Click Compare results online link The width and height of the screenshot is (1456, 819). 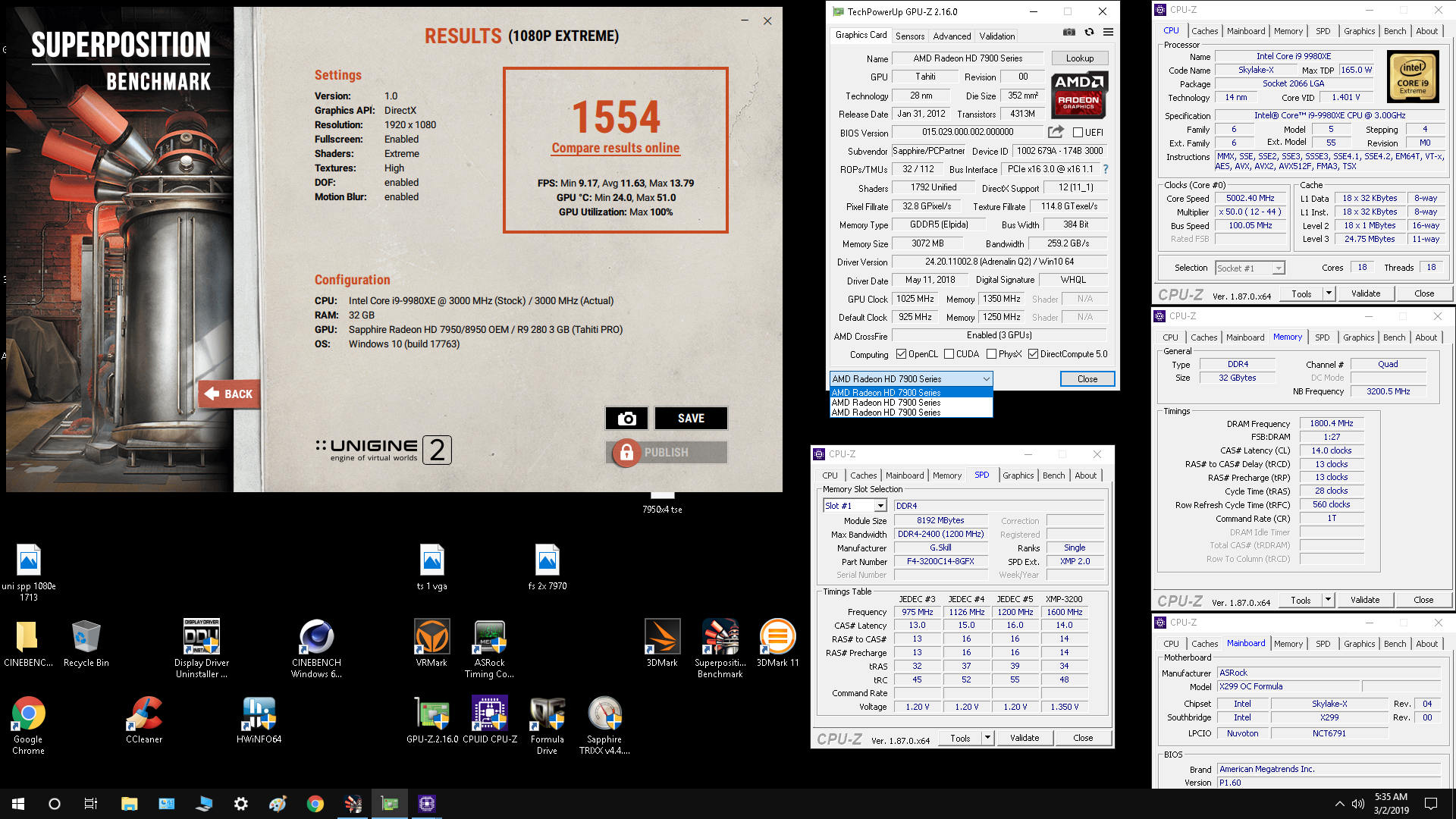pyautogui.click(x=615, y=148)
